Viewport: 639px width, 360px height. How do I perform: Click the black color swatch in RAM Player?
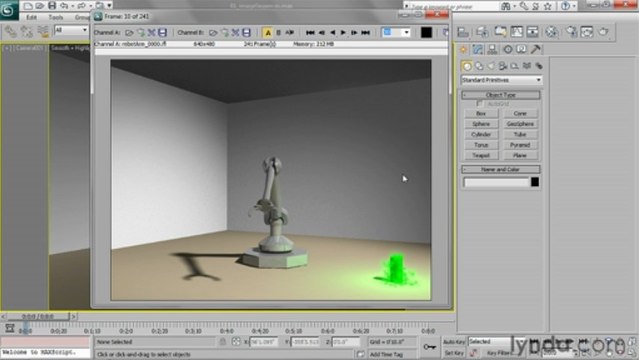point(426,32)
